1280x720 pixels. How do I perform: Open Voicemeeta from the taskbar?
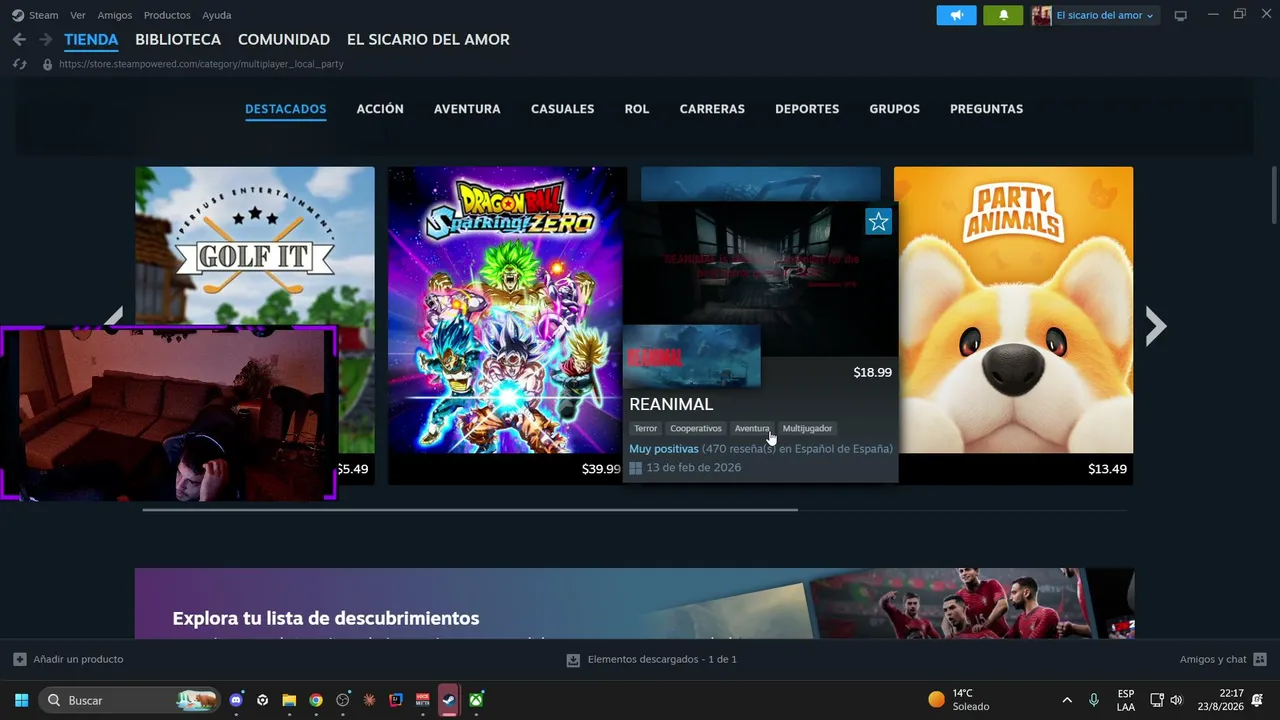423,700
